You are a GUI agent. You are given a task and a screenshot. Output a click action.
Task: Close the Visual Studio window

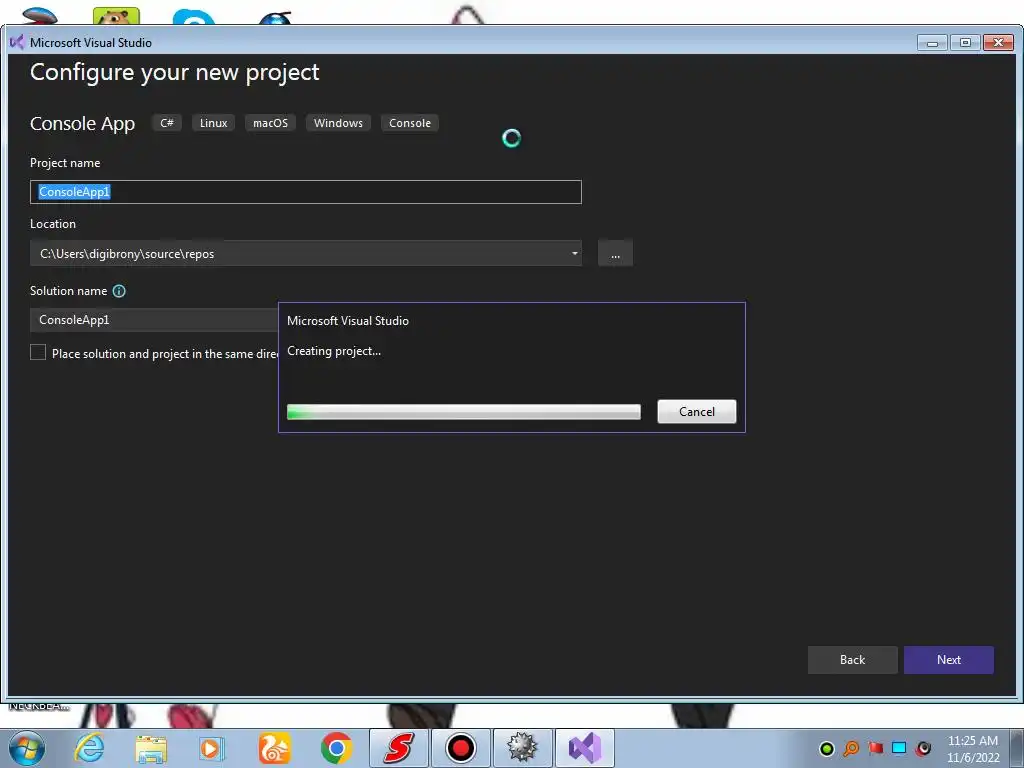[998, 43]
